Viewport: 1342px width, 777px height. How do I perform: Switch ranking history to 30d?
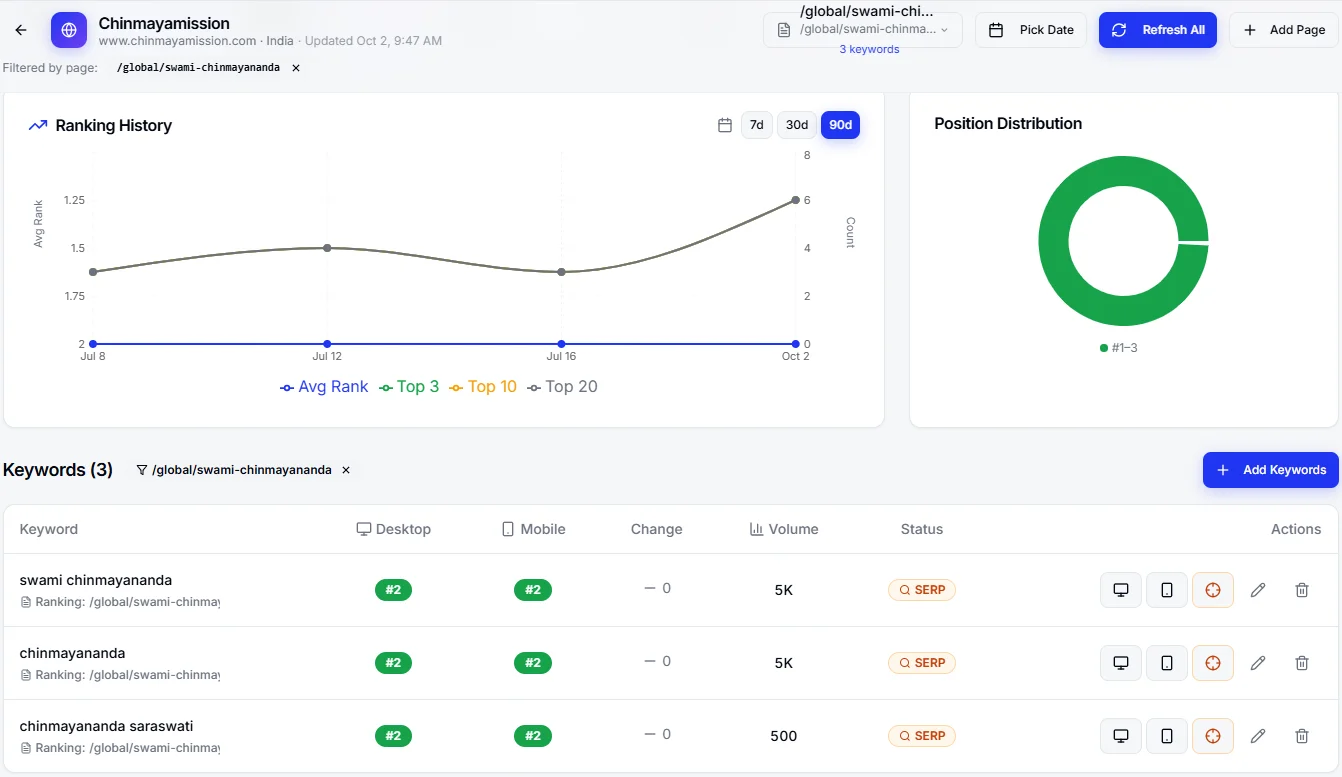click(797, 125)
